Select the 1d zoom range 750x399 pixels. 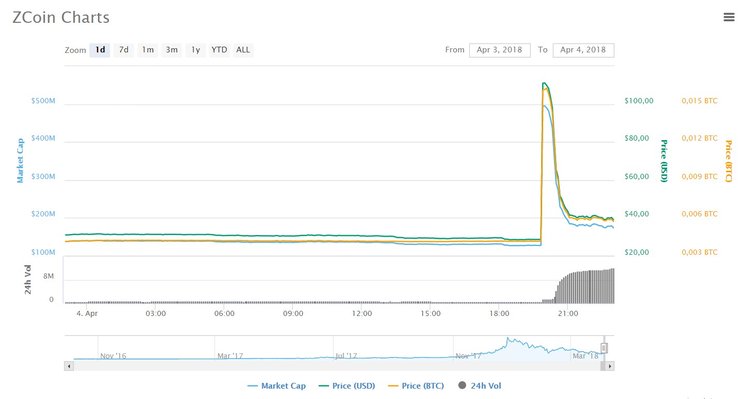[100, 50]
